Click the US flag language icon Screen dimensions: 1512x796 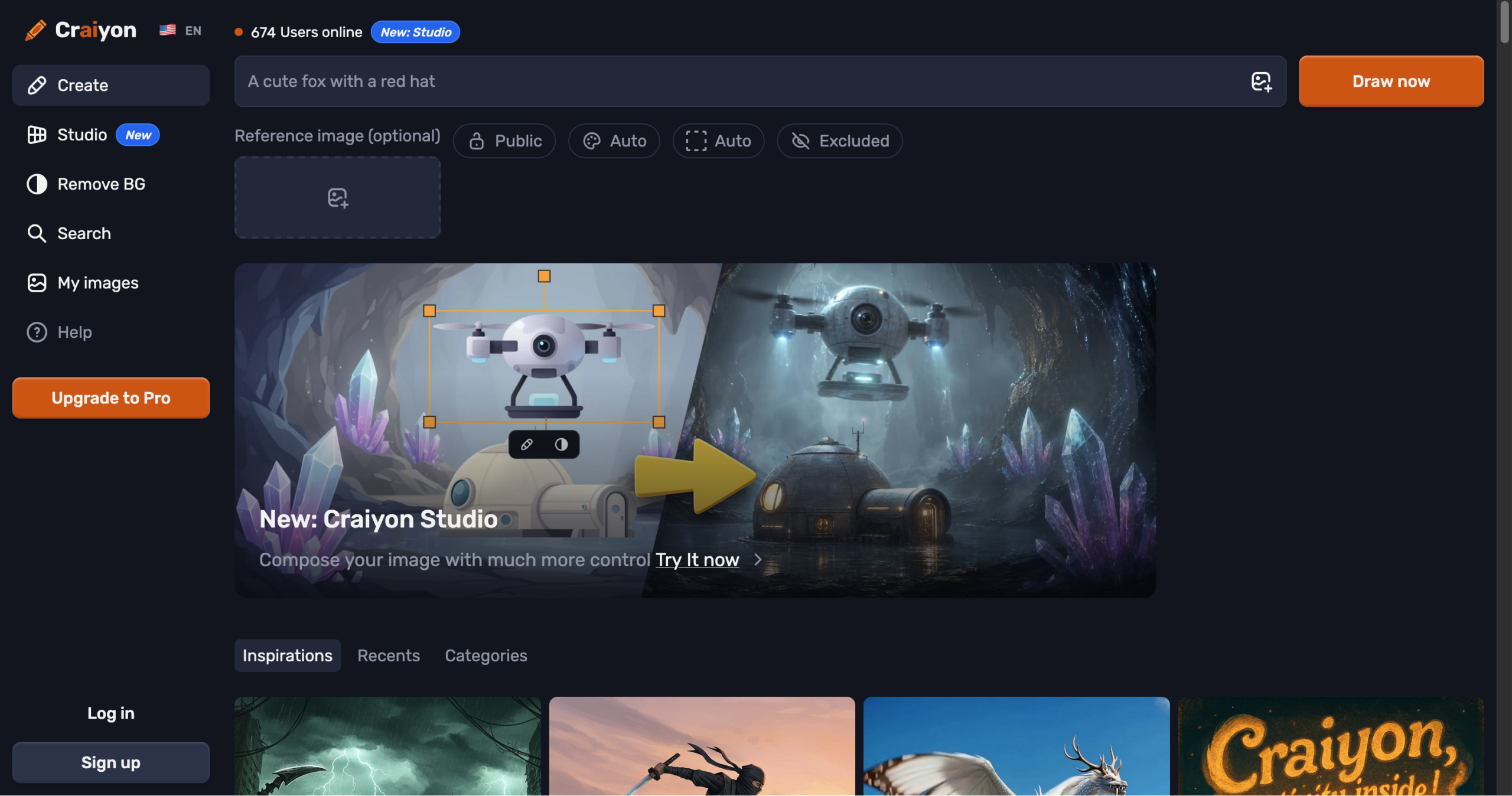[167, 30]
